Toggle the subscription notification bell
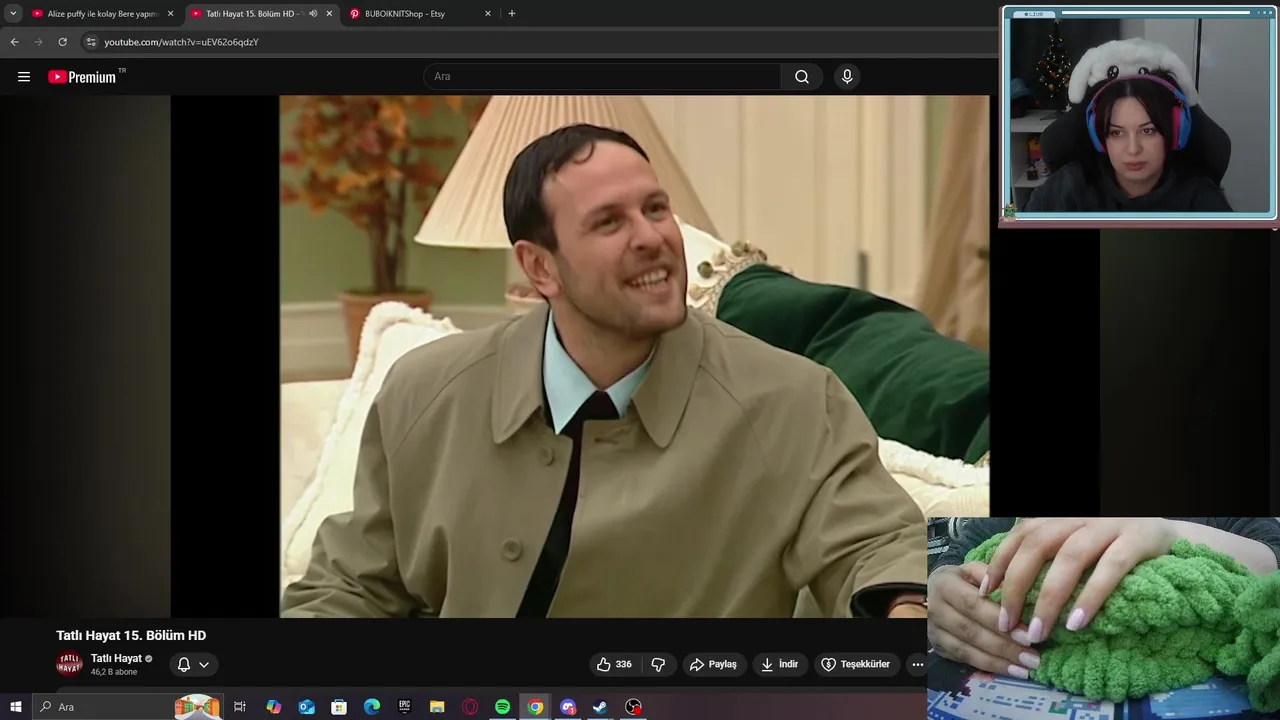Image resolution: width=1280 pixels, height=720 pixels. (184, 664)
